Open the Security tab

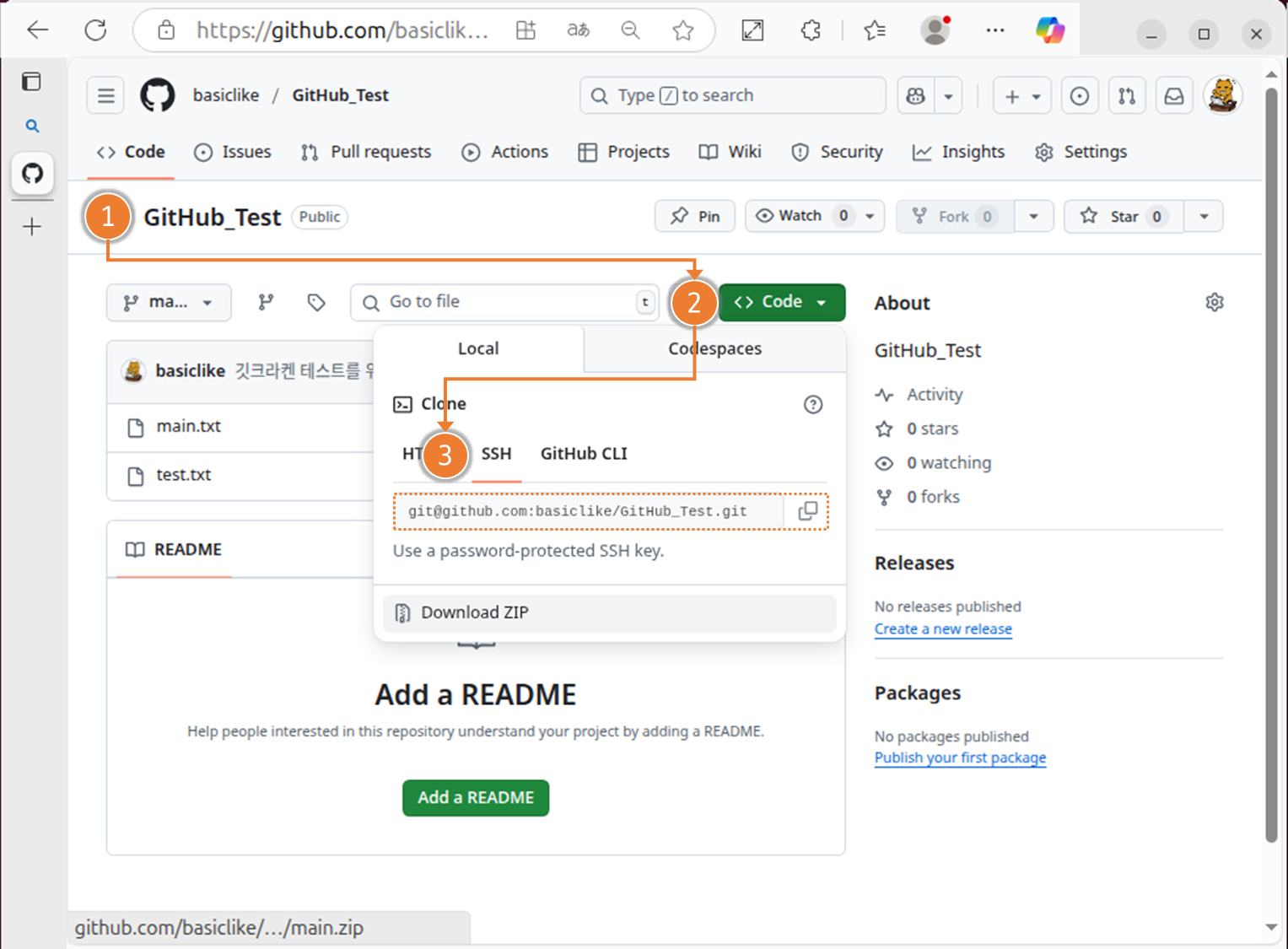837,152
